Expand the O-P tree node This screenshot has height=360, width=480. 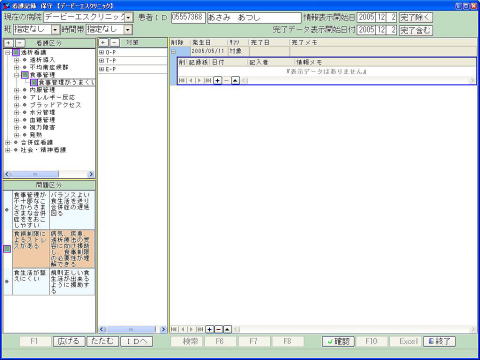tap(102, 52)
